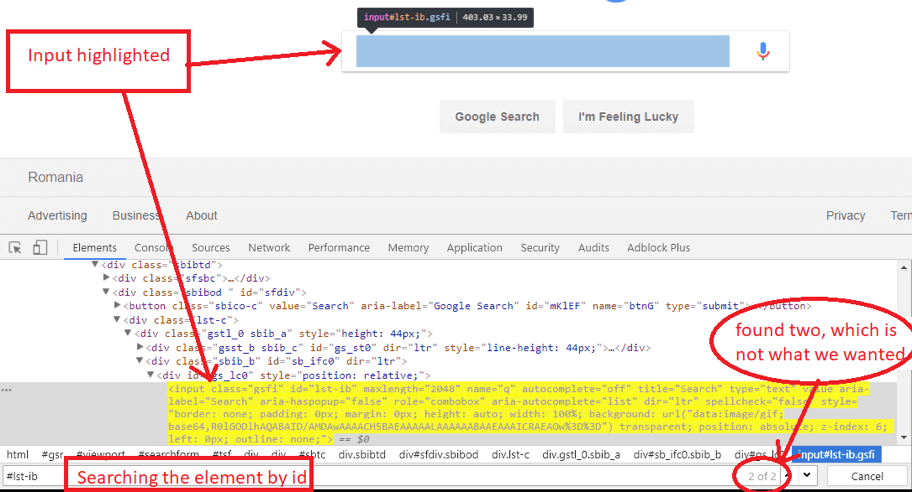Expand the div class sfsbc node

[106, 278]
